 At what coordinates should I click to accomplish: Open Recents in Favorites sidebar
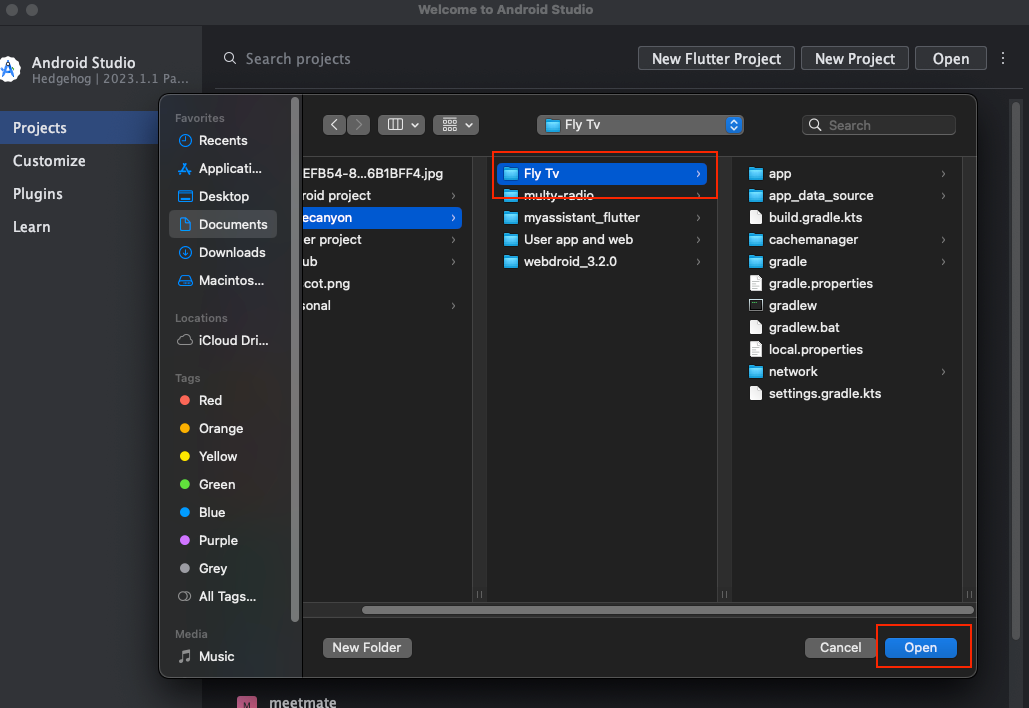[222, 141]
